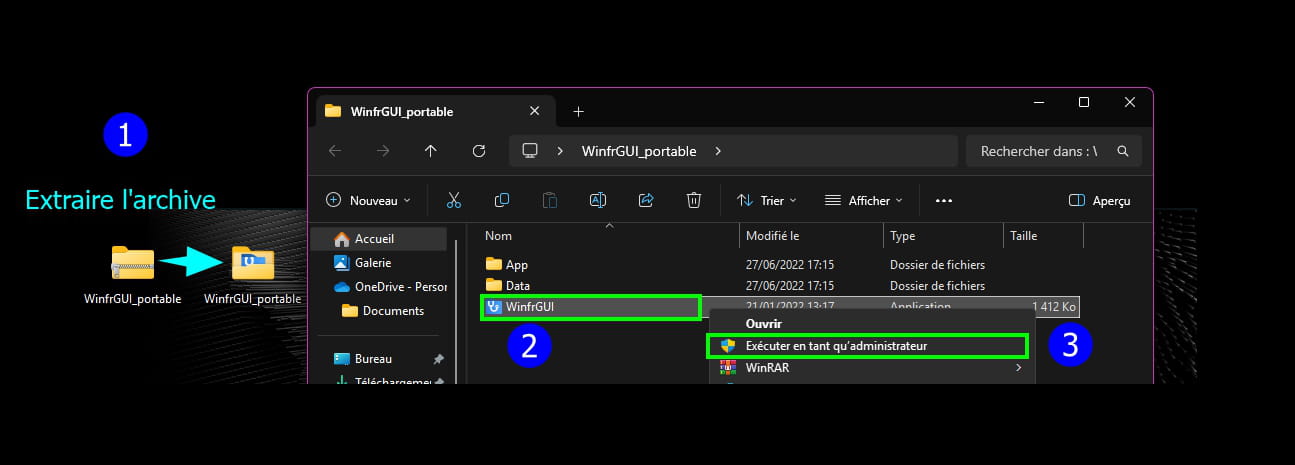This screenshot has height=465, width=1295.
Task: Open Galerie in the navigation pane
Action: [x=378, y=263]
